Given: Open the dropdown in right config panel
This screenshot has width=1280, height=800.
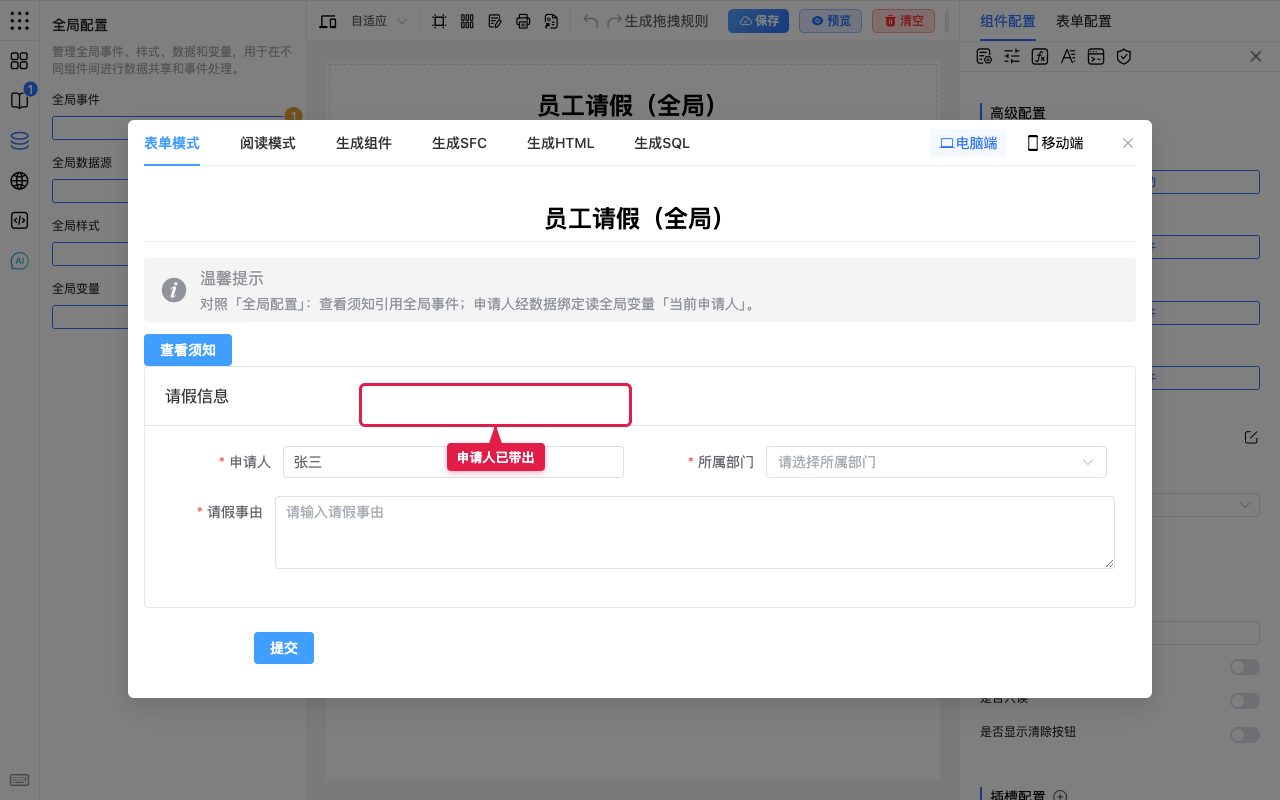Looking at the screenshot, I should (x=1205, y=505).
